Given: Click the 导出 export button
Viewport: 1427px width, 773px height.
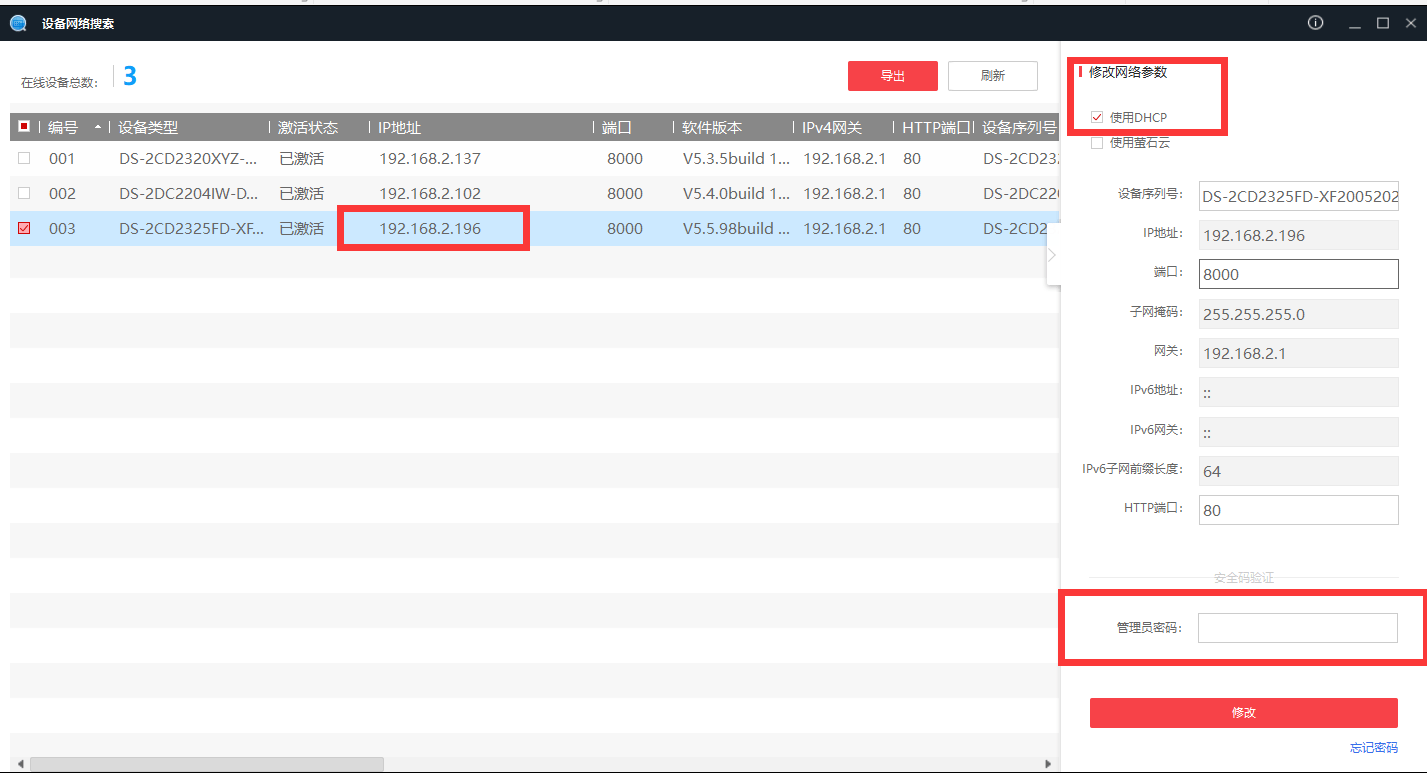Looking at the screenshot, I should (x=893, y=76).
